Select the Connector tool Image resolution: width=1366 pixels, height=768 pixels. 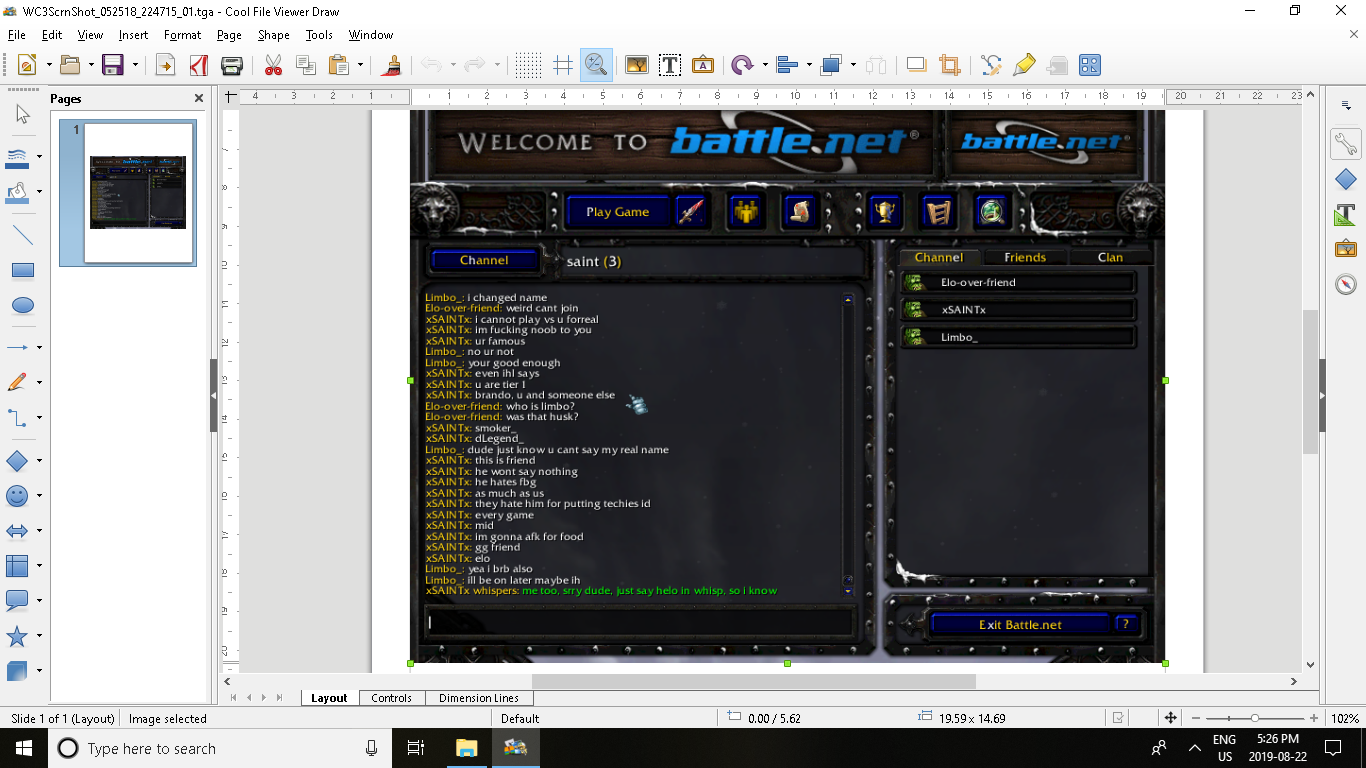17,418
